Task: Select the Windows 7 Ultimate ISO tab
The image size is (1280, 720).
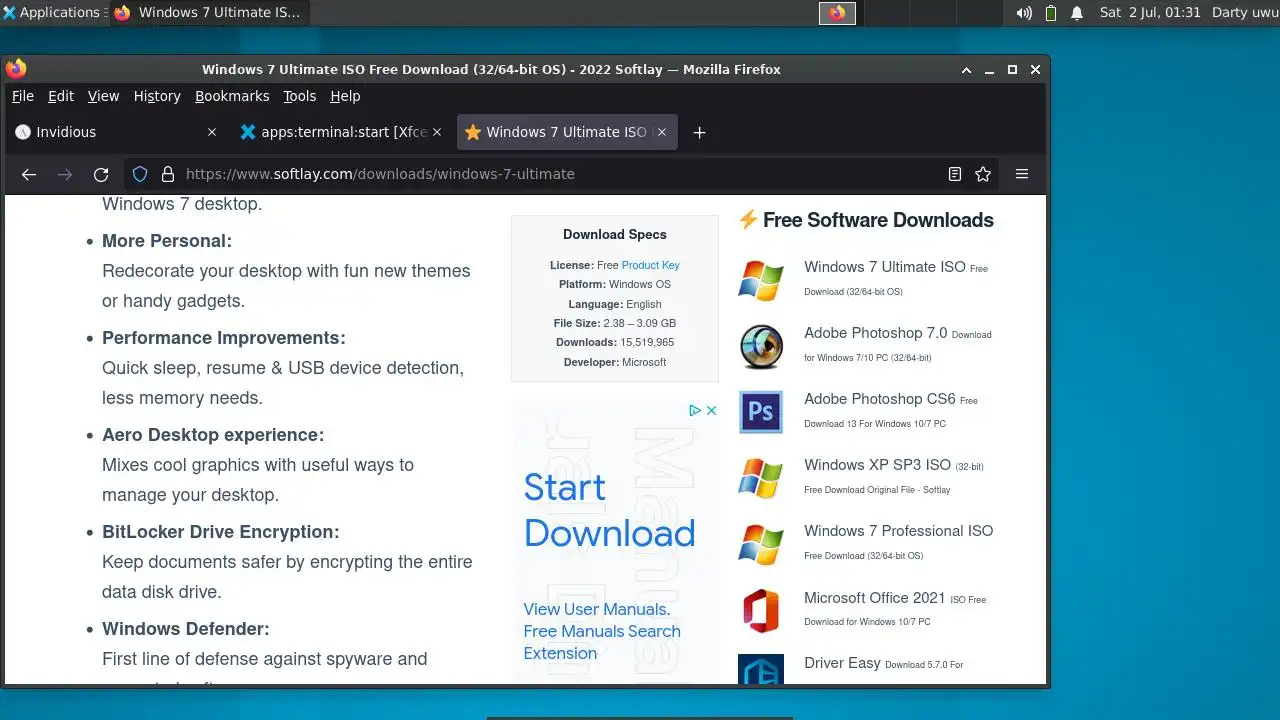Action: coord(567,132)
